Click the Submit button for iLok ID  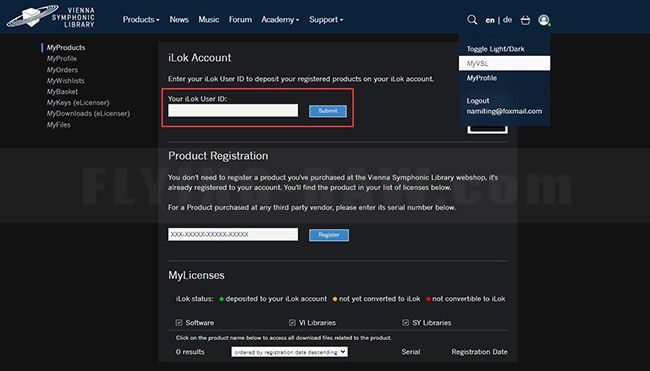pyautogui.click(x=328, y=111)
